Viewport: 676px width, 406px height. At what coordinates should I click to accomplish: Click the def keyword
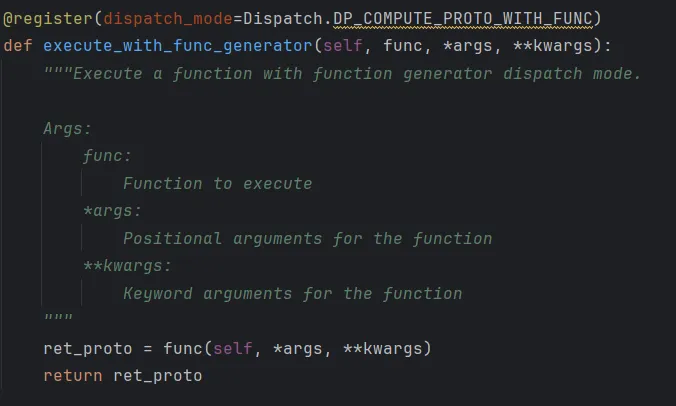pyautogui.click(x=18, y=46)
